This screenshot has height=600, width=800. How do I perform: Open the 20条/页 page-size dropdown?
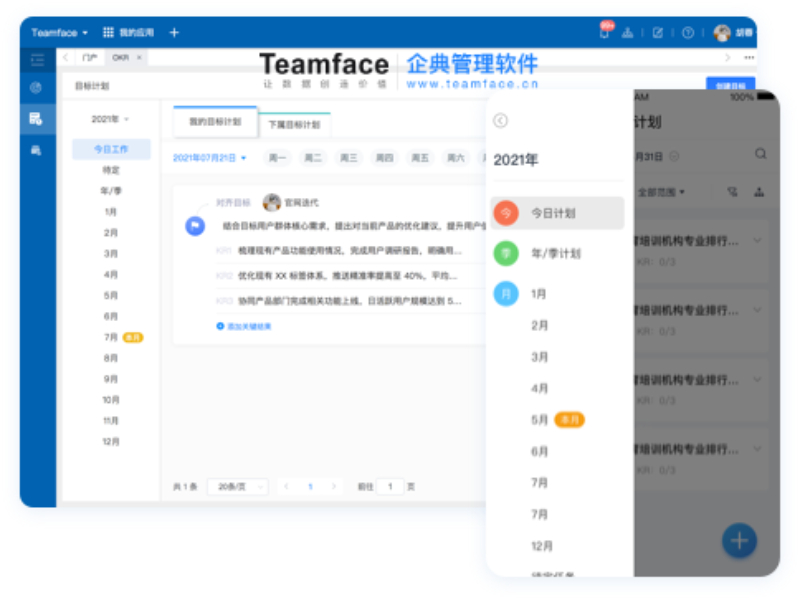[236, 486]
